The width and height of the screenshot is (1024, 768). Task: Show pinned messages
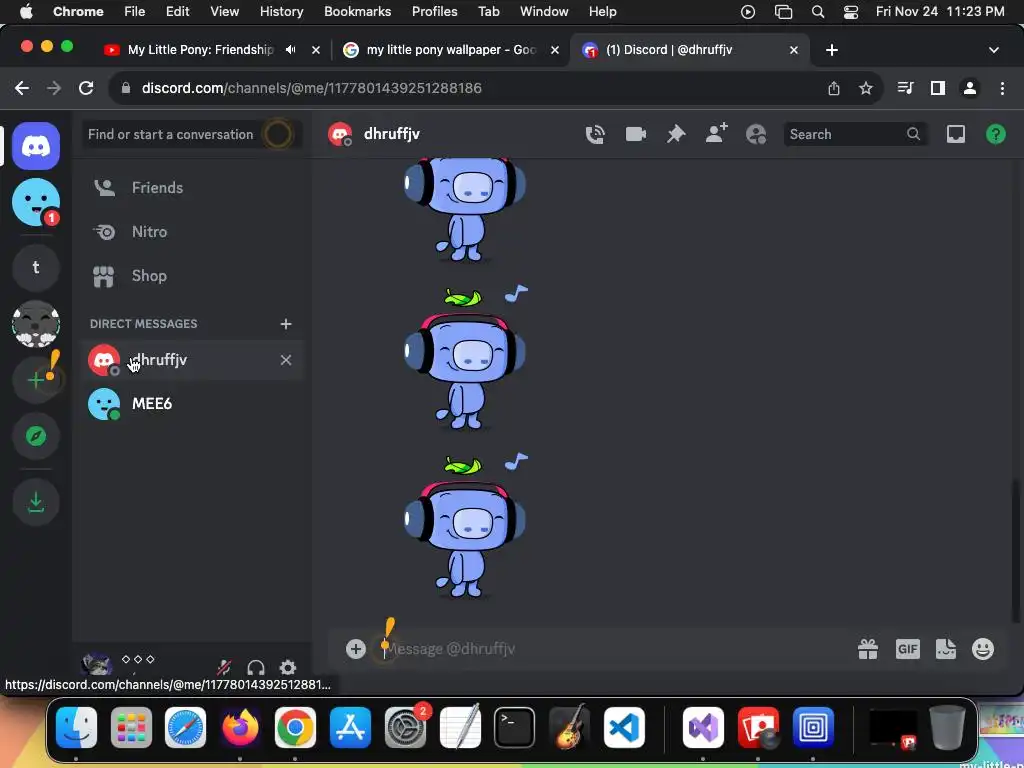click(x=676, y=134)
